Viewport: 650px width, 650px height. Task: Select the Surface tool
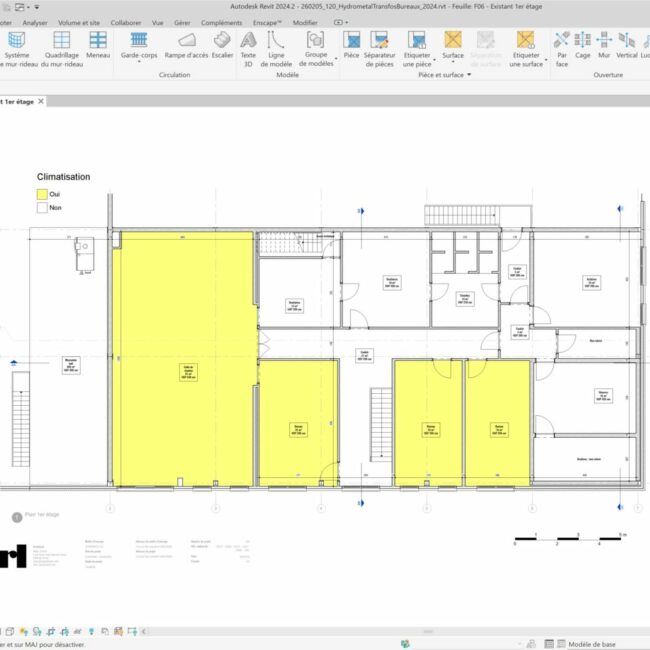pyautogui.click(x=453, y=46)
